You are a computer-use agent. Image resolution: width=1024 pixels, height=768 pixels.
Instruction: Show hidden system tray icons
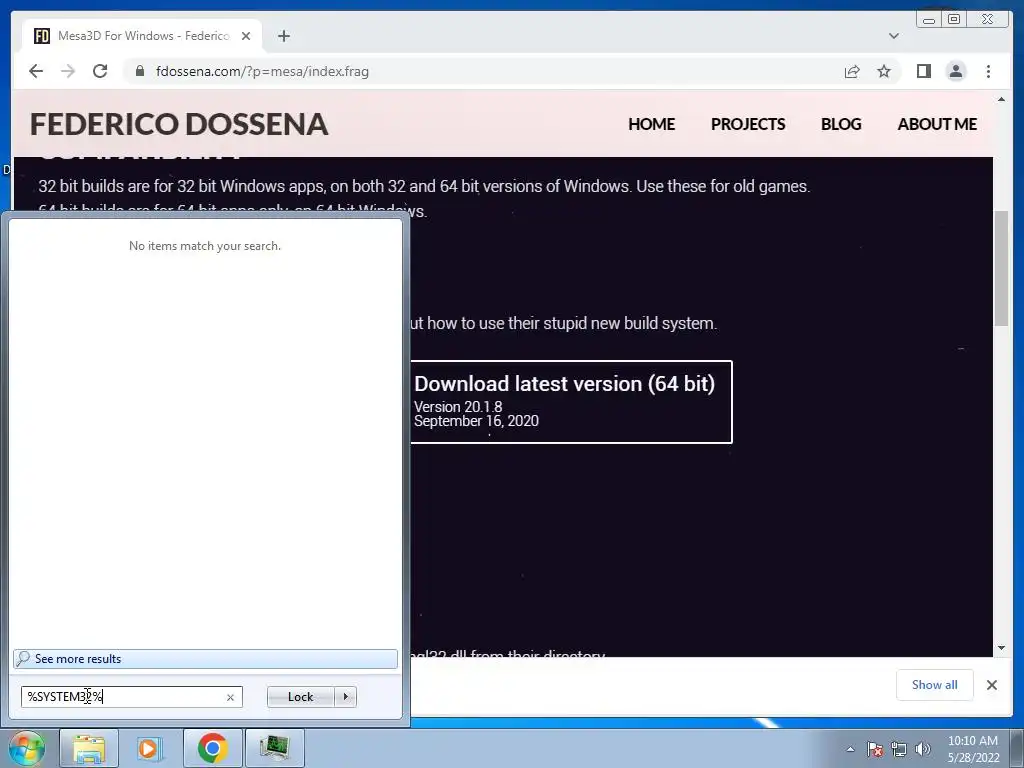(850, 749)
